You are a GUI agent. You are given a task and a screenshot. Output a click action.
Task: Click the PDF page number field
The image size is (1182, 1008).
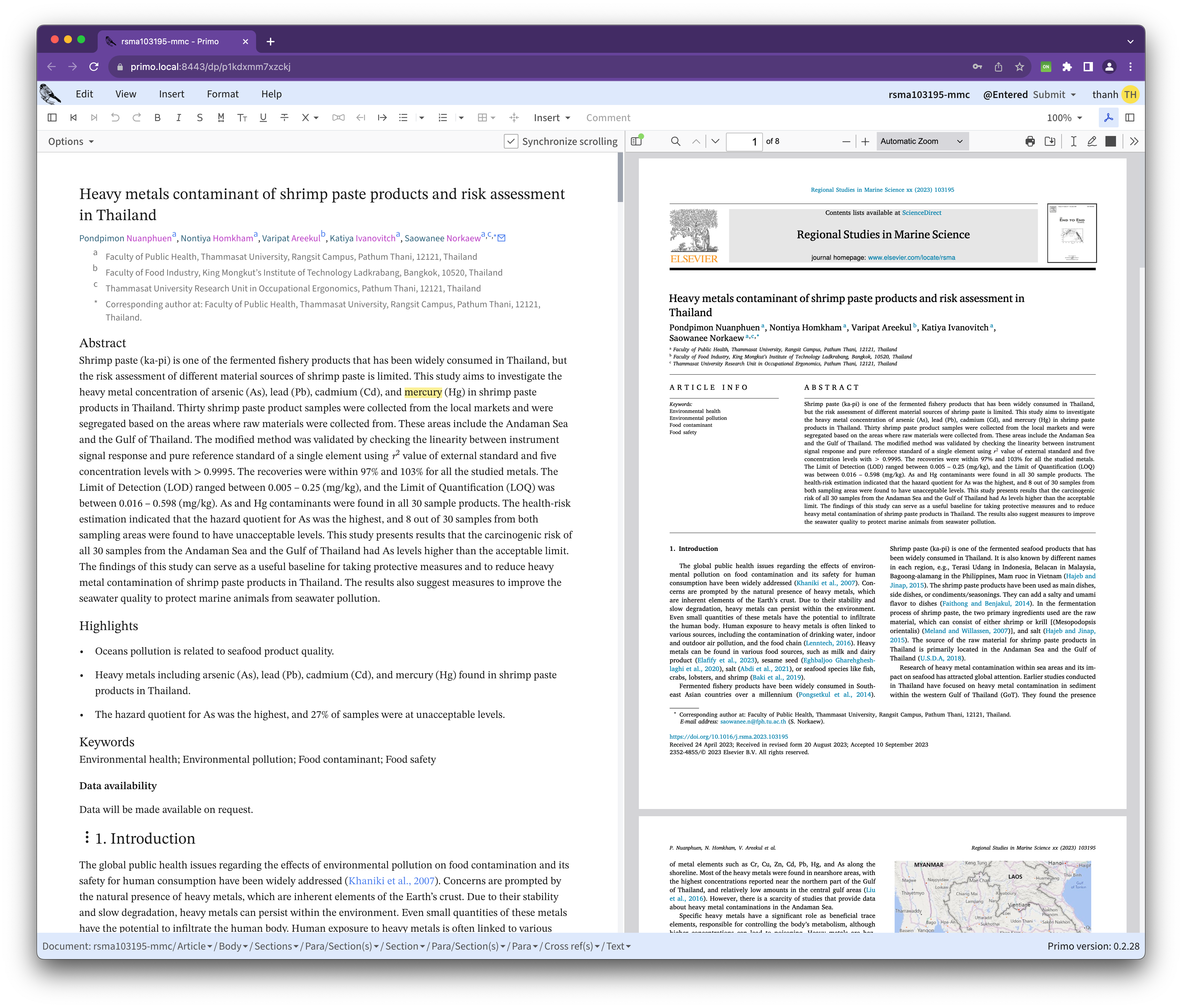click(744, 142)
